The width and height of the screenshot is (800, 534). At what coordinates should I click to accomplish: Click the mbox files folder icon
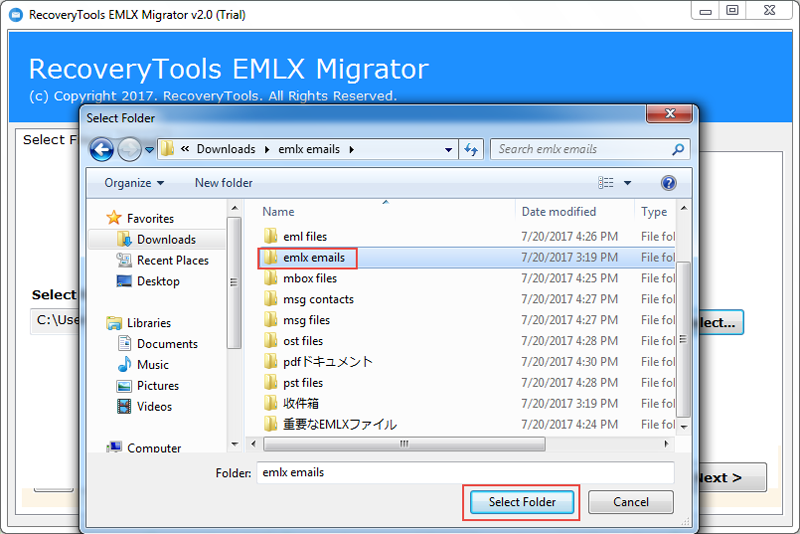[x=270, y=278]
